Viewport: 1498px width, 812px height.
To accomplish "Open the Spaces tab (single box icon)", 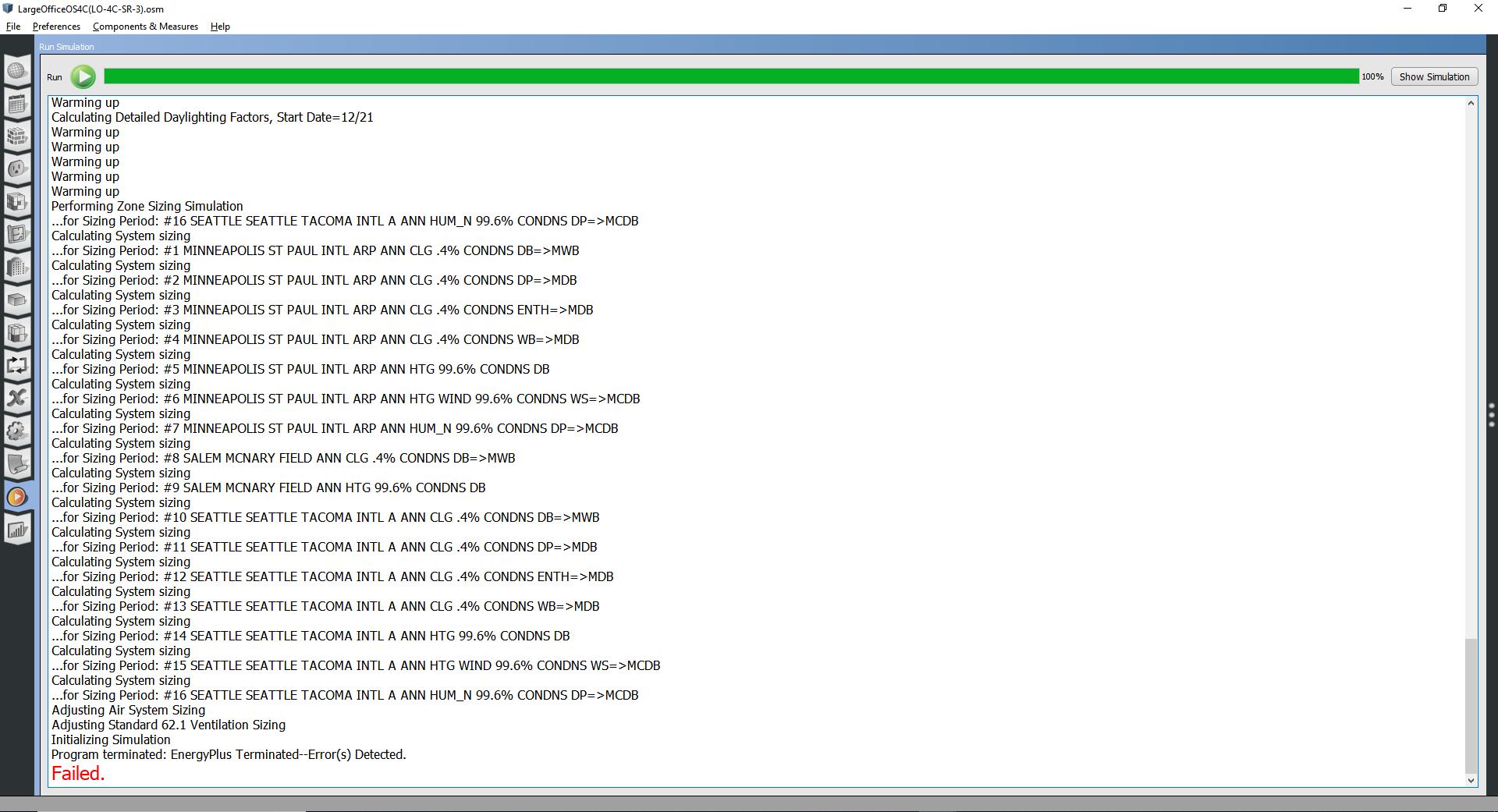I will pos(17,300).
